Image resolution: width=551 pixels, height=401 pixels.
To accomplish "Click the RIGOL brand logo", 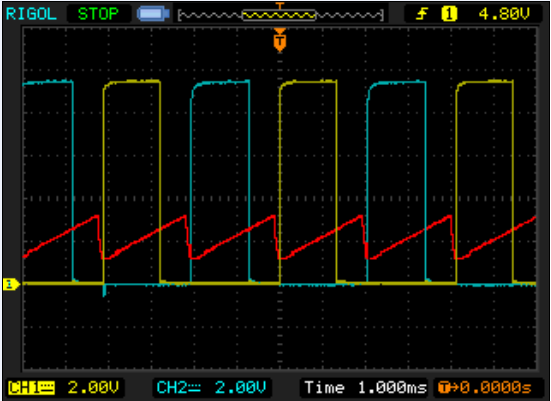I will point(31,14).
